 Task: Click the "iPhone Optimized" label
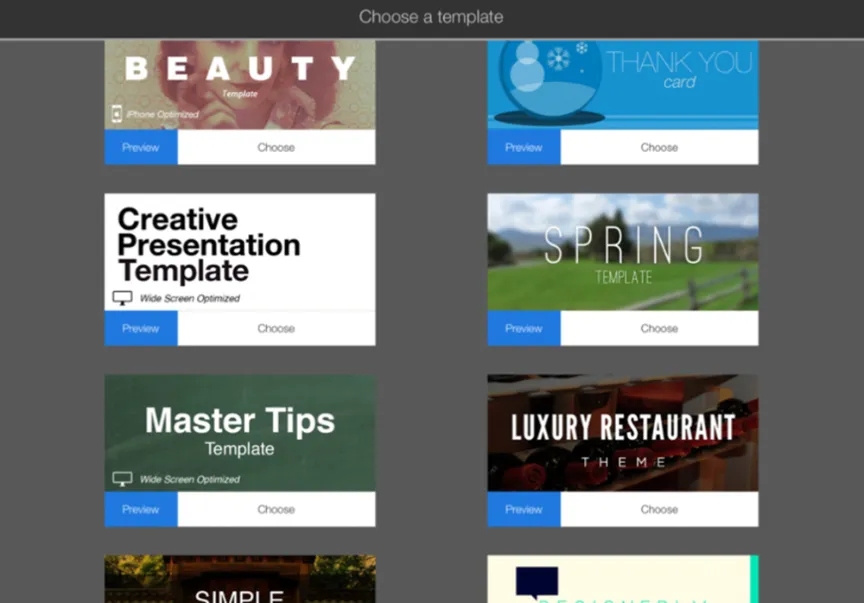tap(163, 115)
